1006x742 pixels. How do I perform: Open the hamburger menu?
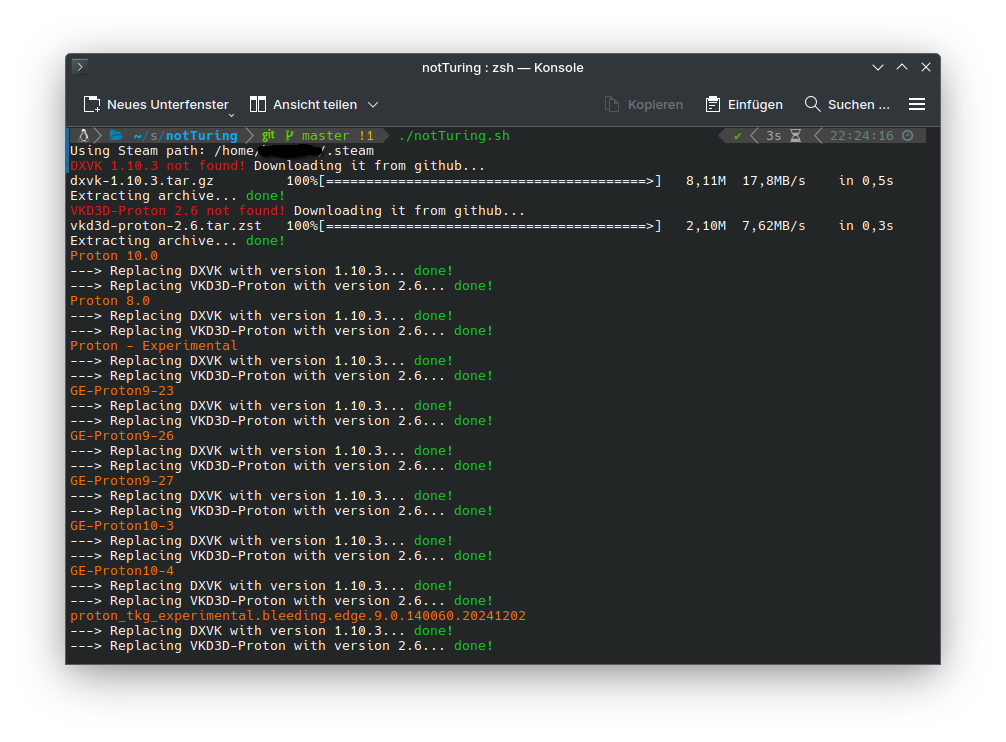(x=917, y=105)
